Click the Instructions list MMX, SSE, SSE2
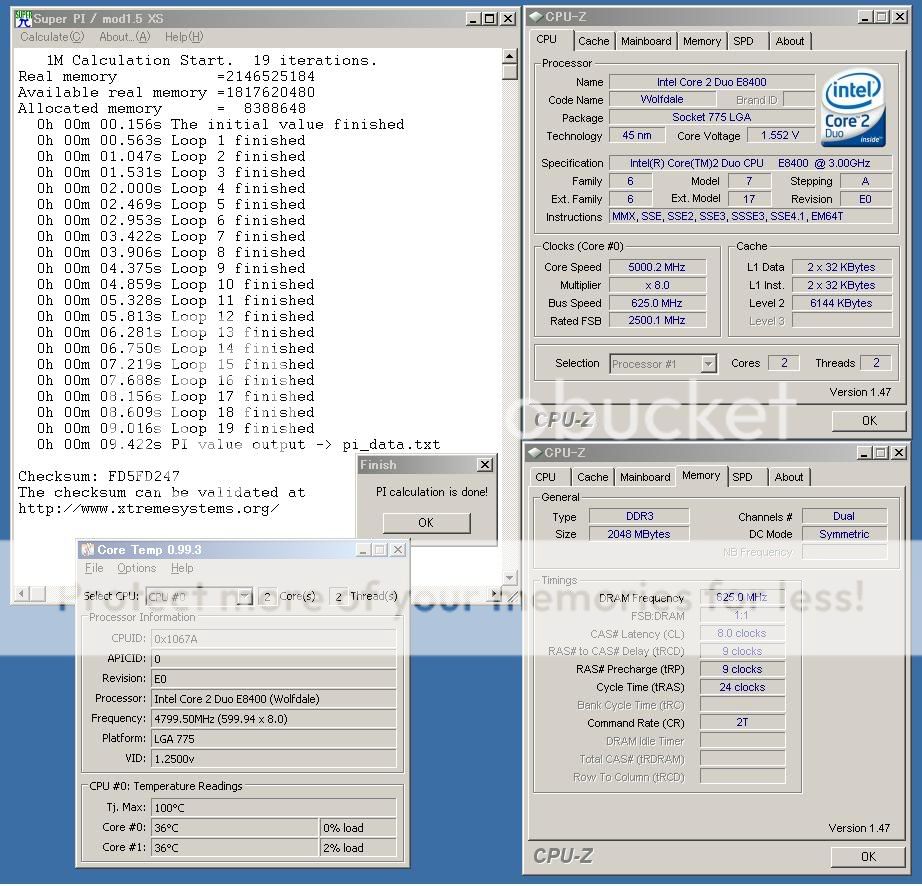Viewport: 922px width, 886px height. point(750,216)
